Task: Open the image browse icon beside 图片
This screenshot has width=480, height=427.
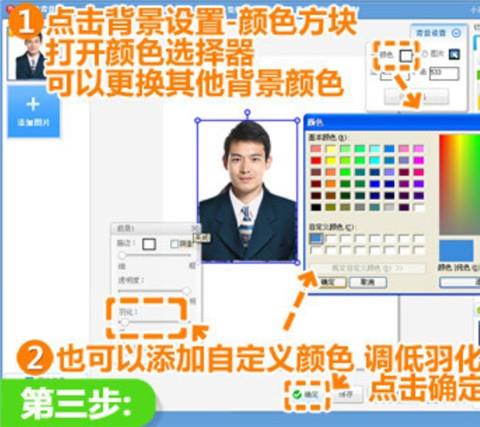Action: click(454, 54)
